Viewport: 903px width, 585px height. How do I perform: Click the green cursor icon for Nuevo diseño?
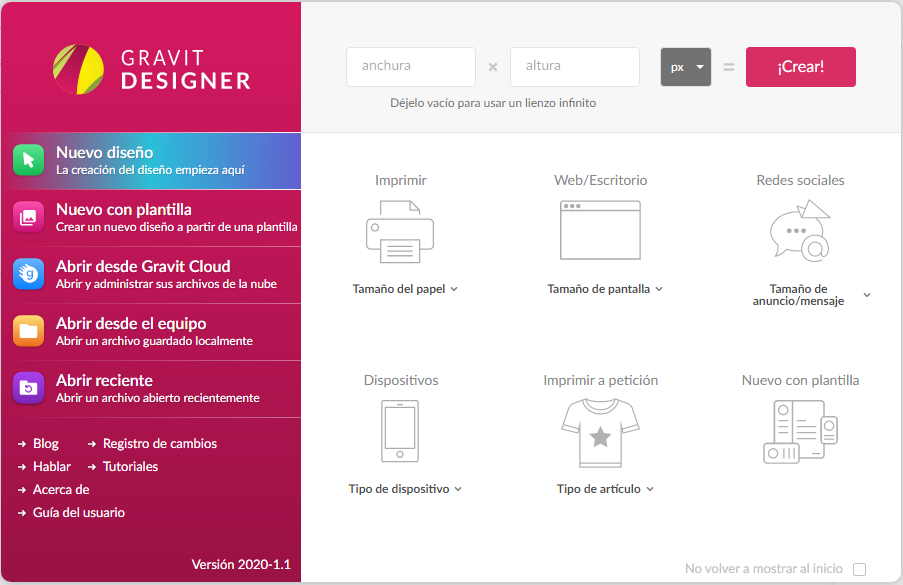point(28,160)
